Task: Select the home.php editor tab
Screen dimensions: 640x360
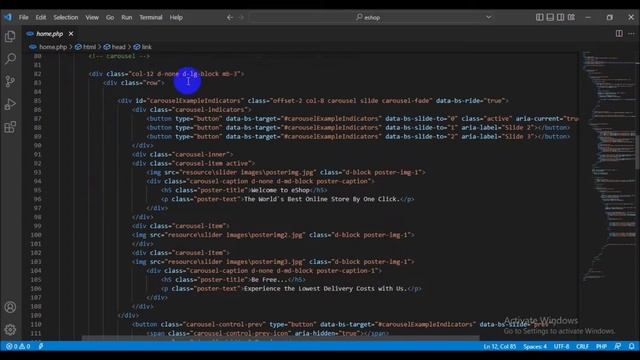Action: (50, 33)
